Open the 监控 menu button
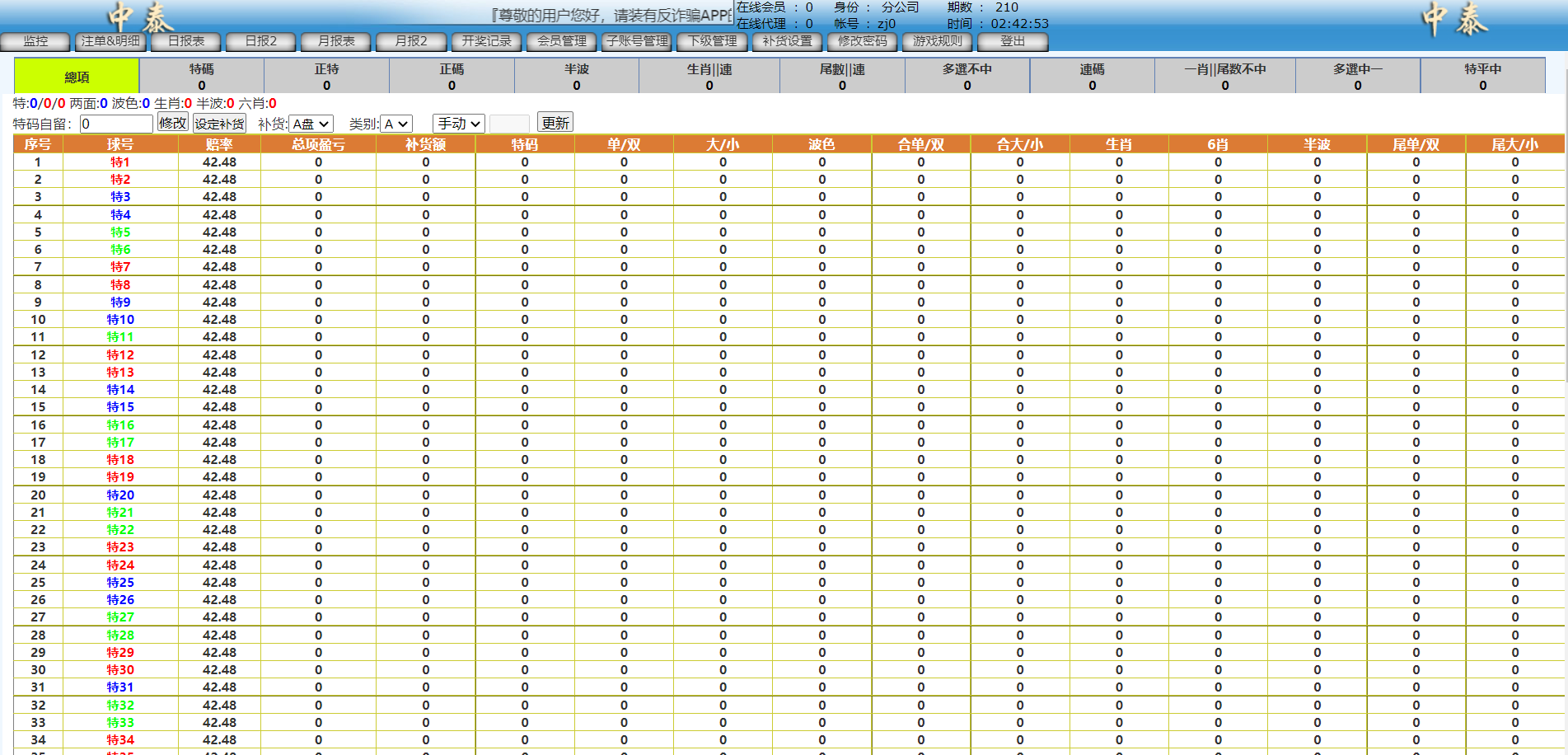 [x=35, y=41]
